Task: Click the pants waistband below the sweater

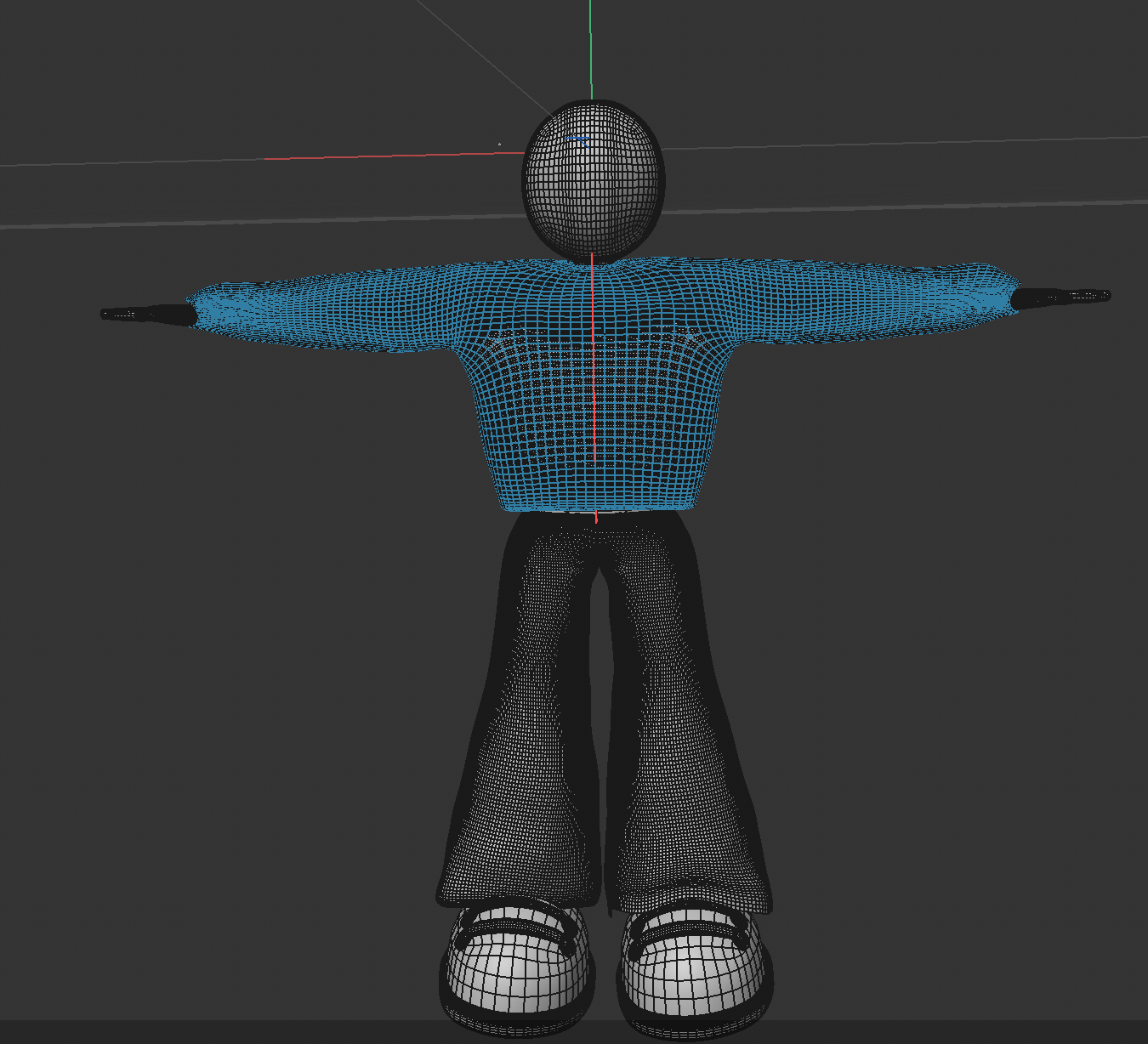Action: [595, 519]
